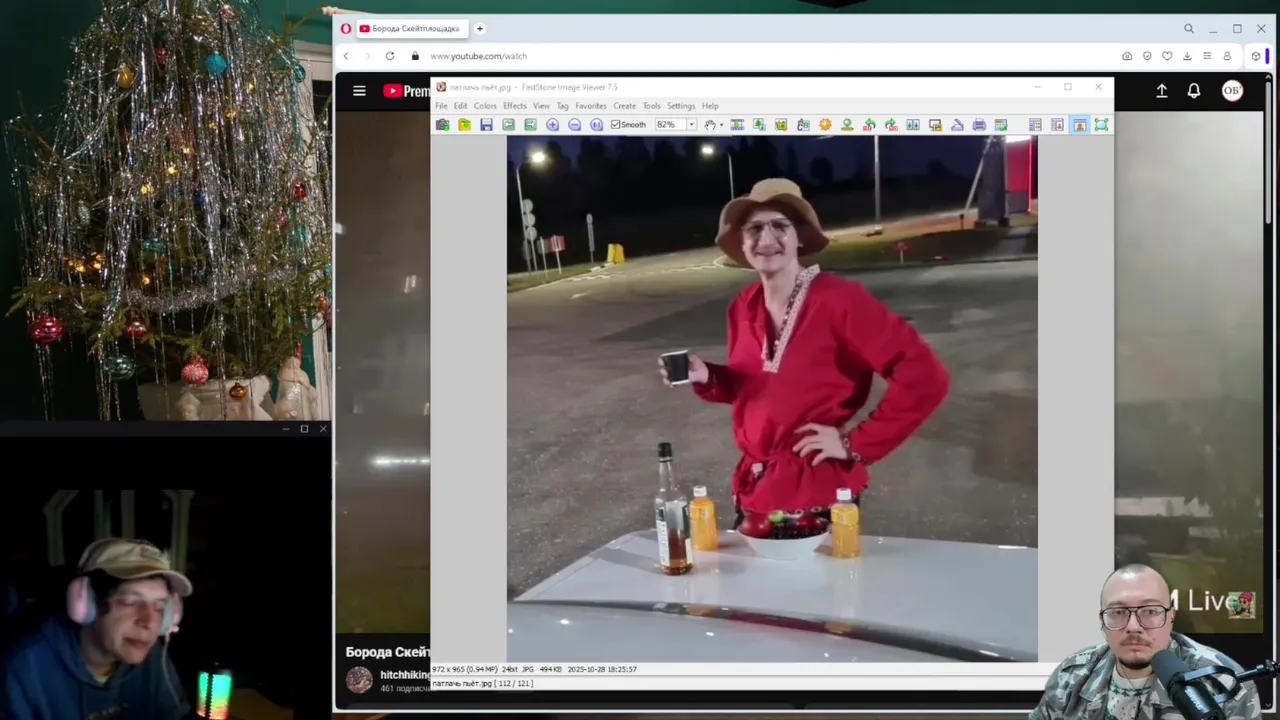Open the acquire from camera icon in FastStone
The height and width of the screenshot is (720, 1280).
(442, 125)
